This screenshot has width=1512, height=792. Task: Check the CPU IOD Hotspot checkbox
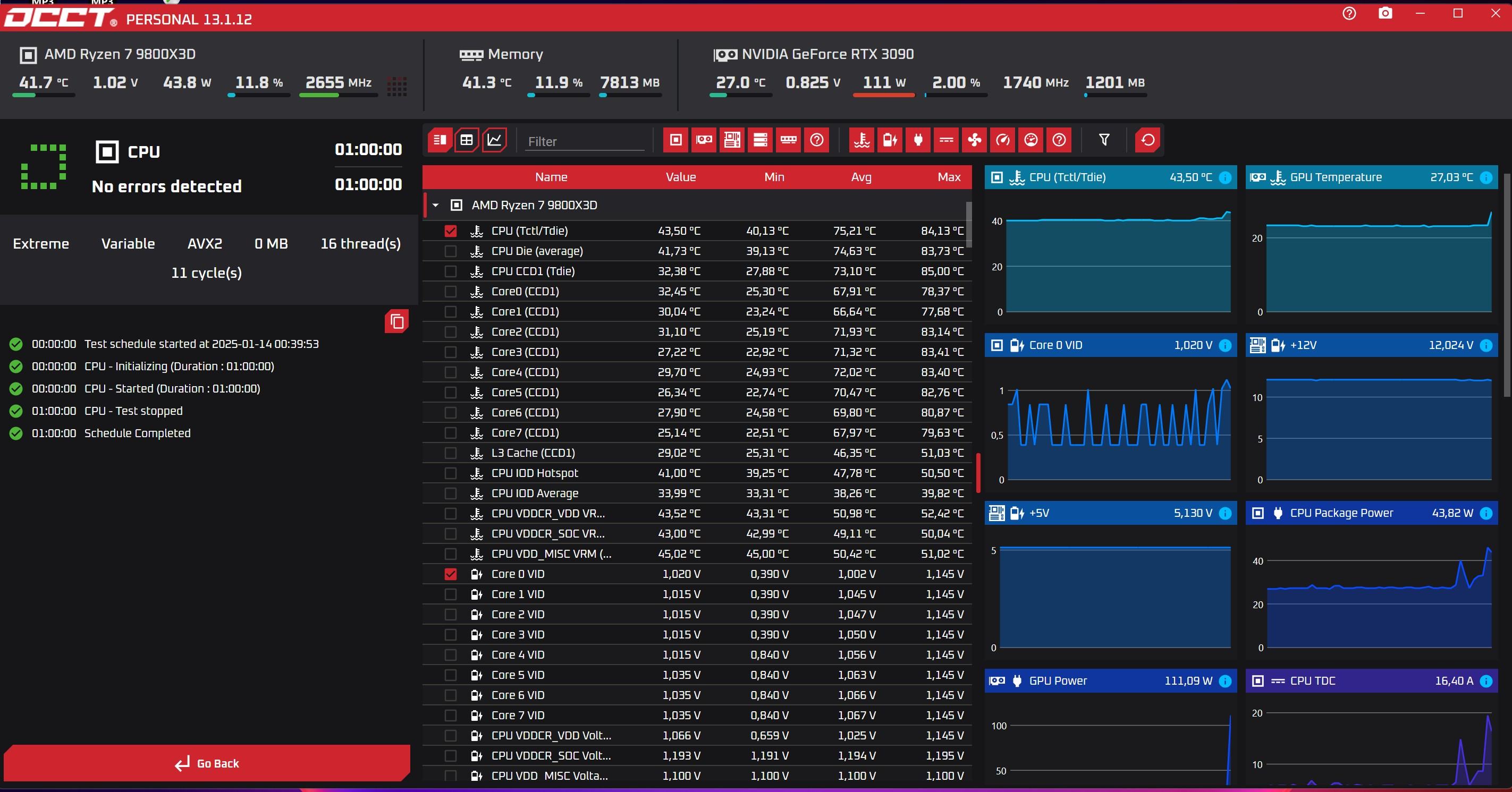coord(450,473)
